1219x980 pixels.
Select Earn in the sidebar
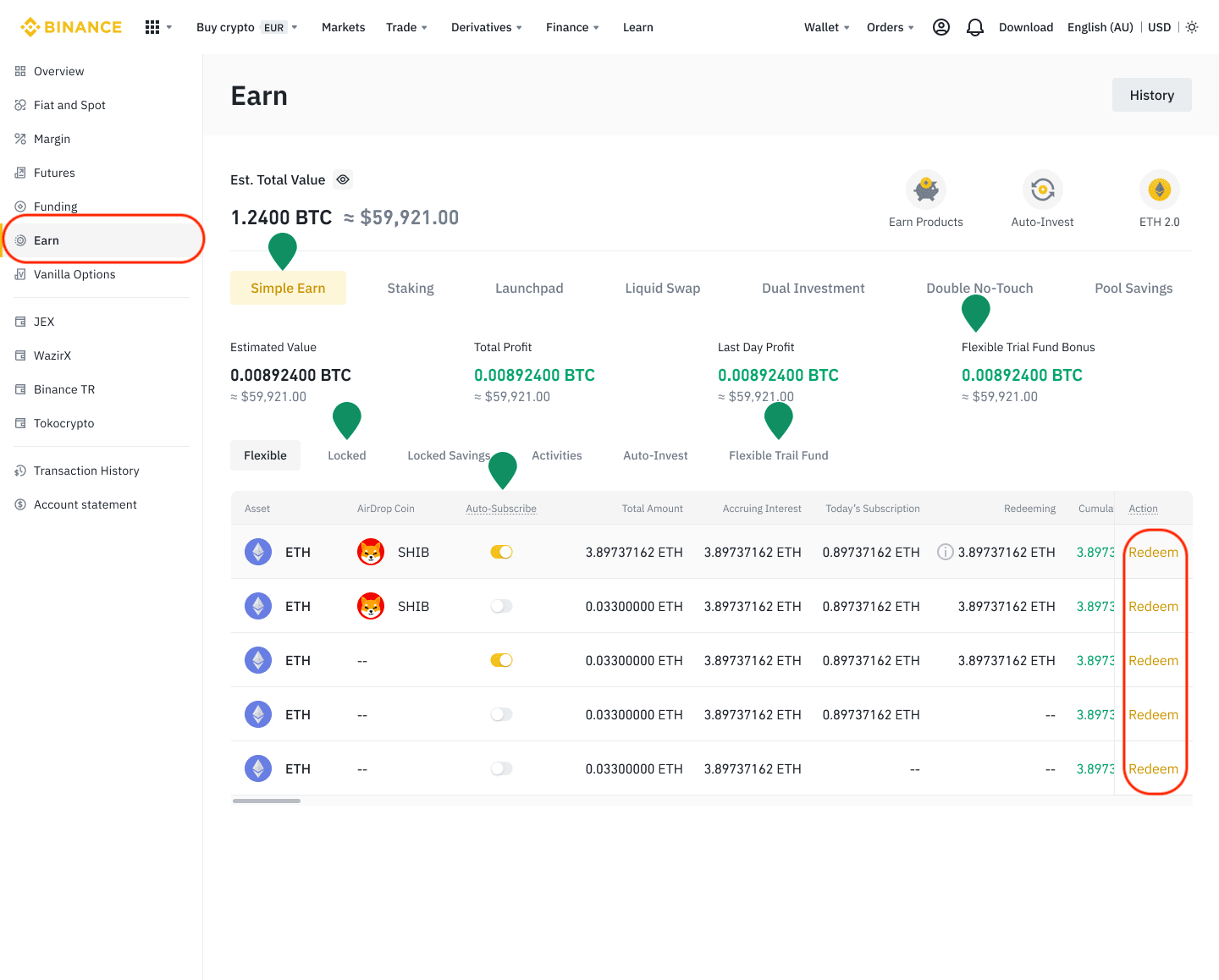coord(102,240)
